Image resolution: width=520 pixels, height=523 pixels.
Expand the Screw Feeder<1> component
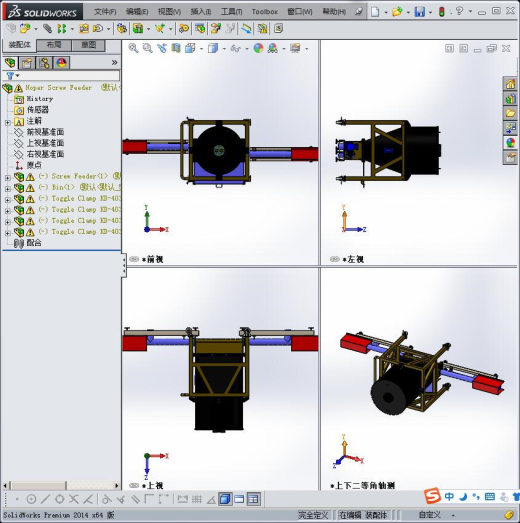8,178
